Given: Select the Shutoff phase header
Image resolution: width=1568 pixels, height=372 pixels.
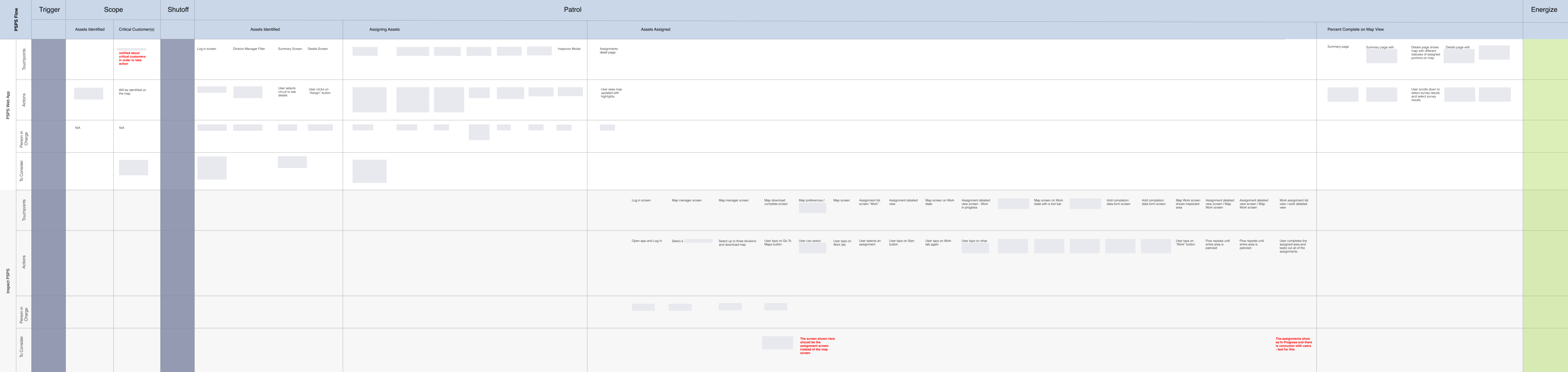Looking at the screenshot, I should tap(178, 10).
